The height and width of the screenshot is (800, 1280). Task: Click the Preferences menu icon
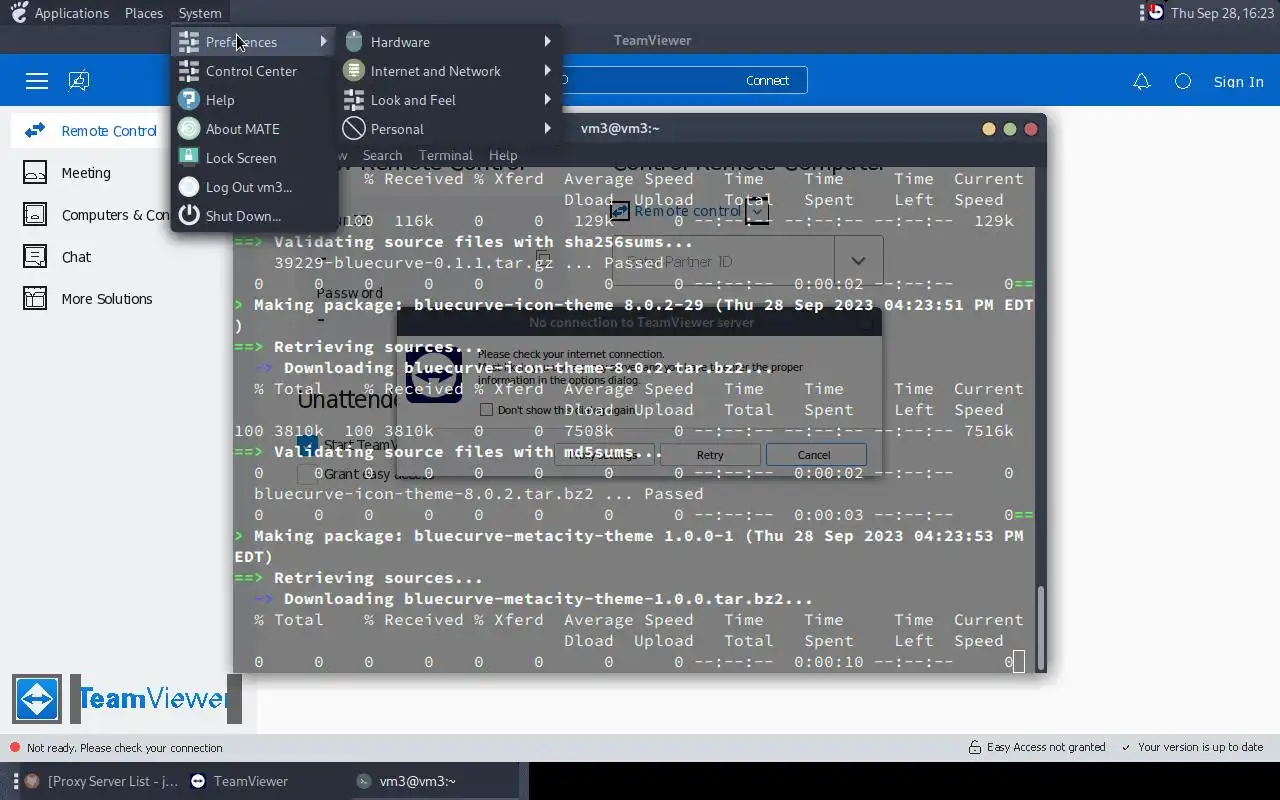[x=189, y=42]
